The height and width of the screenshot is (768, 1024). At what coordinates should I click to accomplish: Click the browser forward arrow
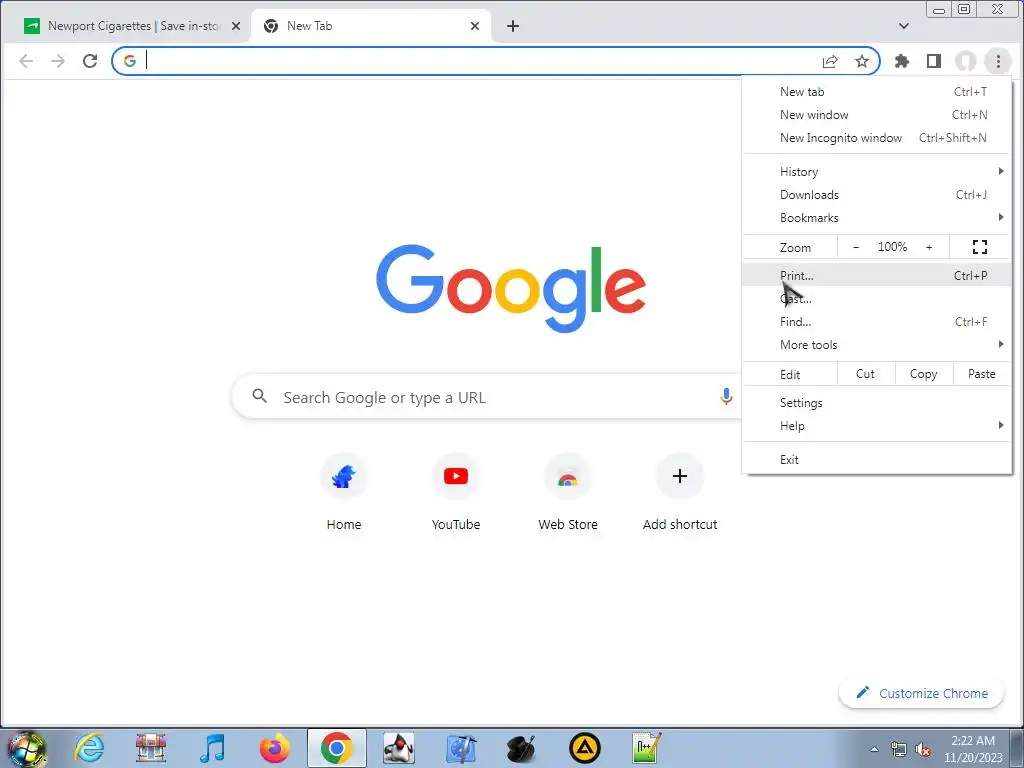(58, 61)
